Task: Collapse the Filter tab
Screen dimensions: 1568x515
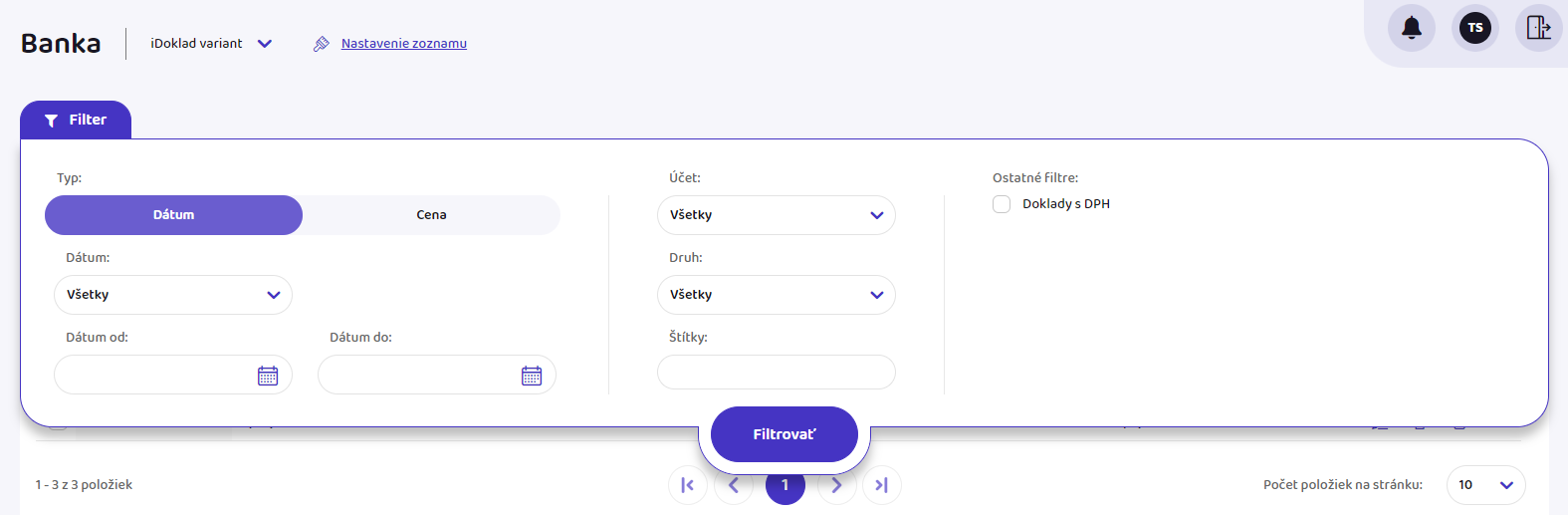Action: point(76,121)
